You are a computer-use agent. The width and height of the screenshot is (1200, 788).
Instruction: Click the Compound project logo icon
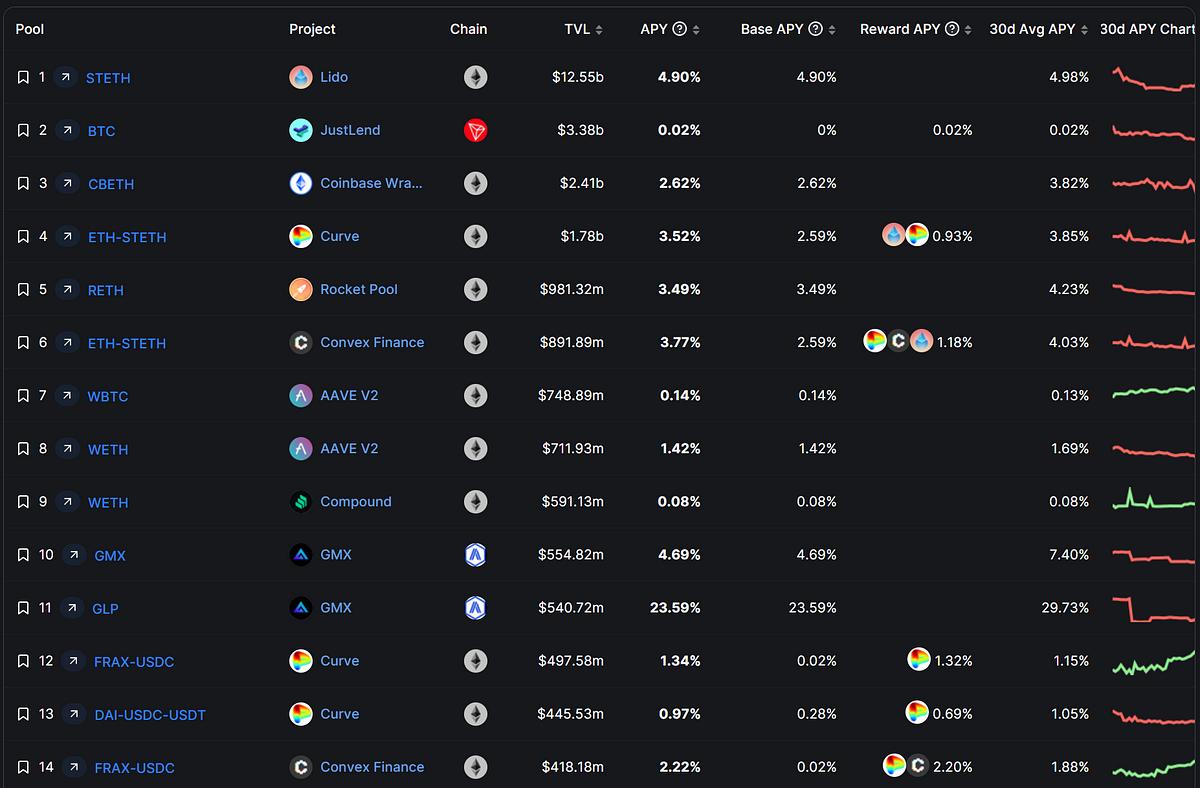(x=301, y=502)
